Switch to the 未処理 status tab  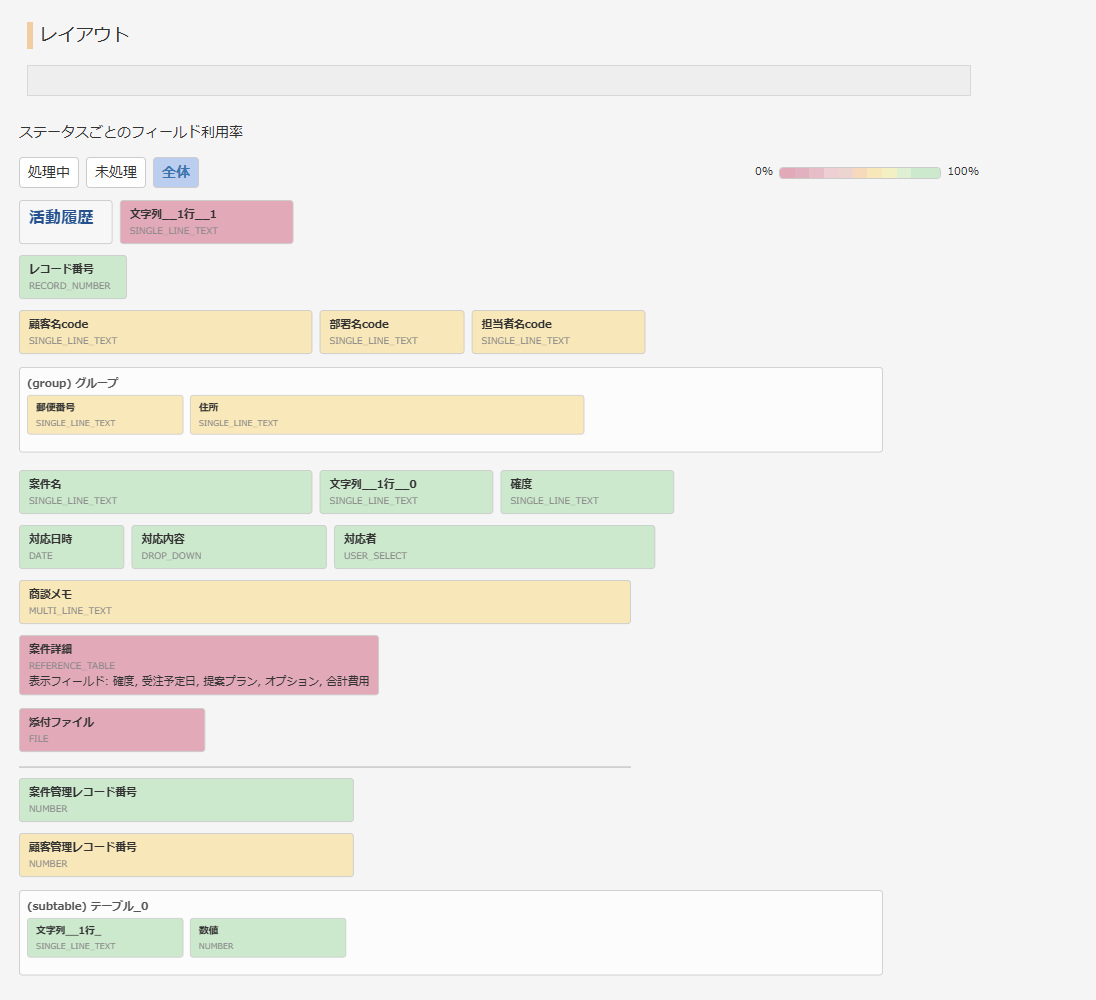(115, 172)
